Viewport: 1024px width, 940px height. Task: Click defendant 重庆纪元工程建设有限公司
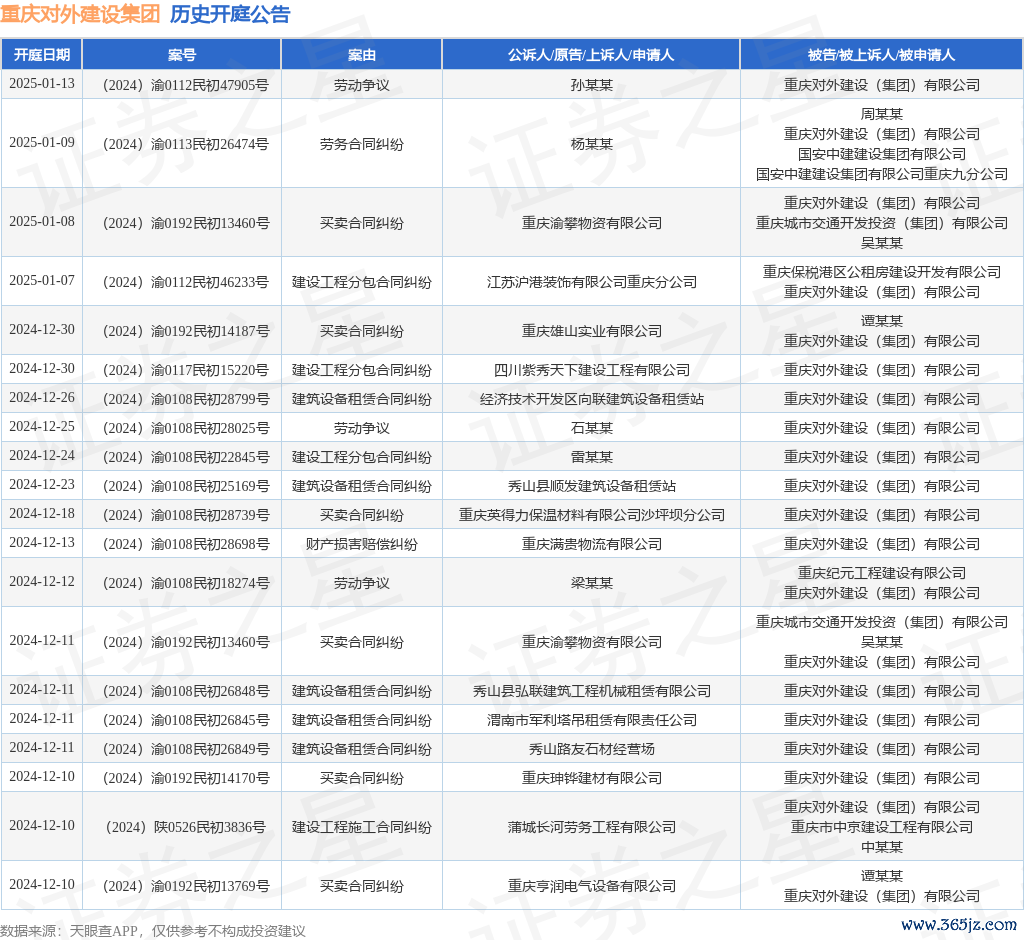point(882,573)
